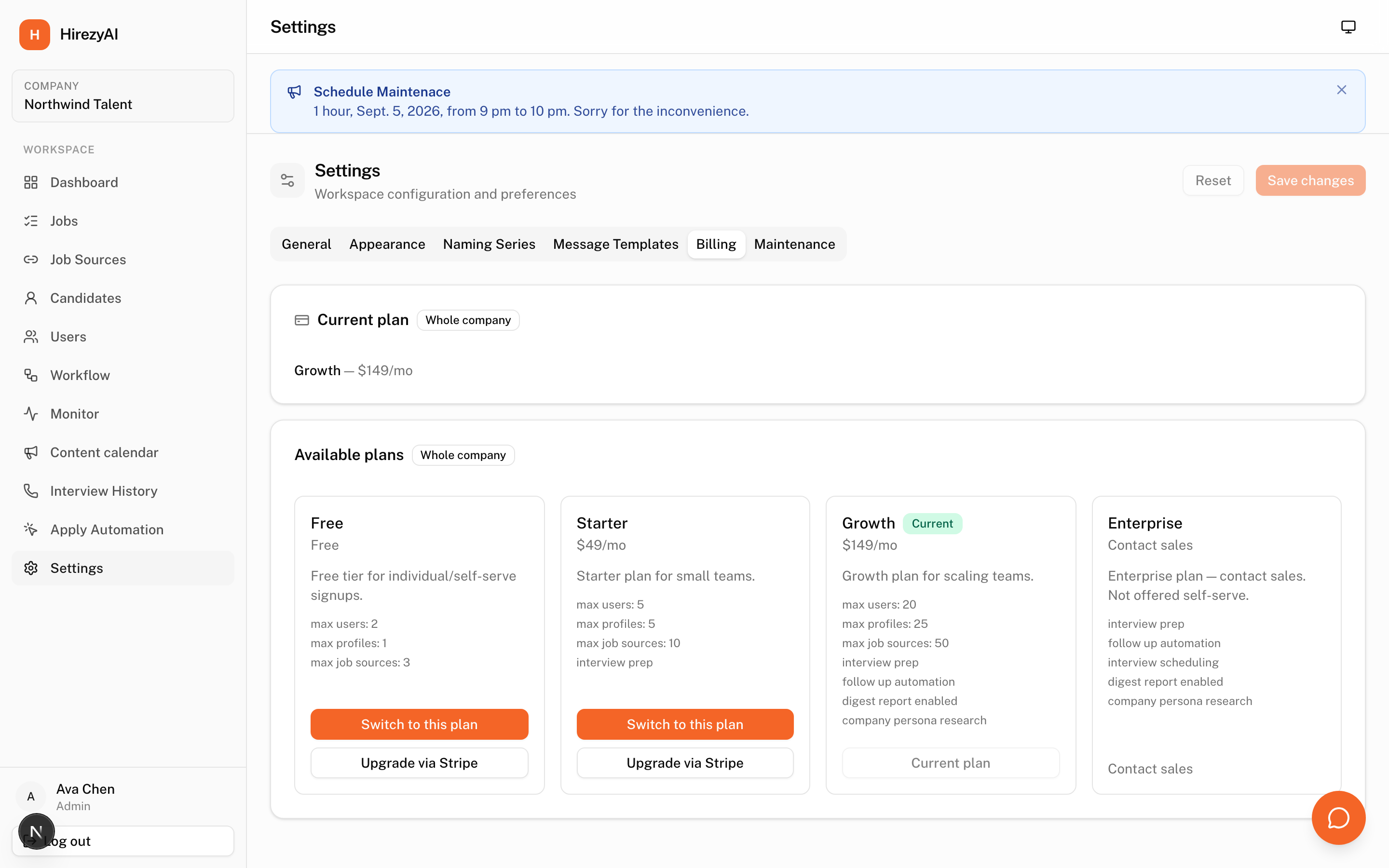Click the Candidates person icon
Image resolution: width=1389 pixels, height=868 pixels.
click(x=31, y=298)
